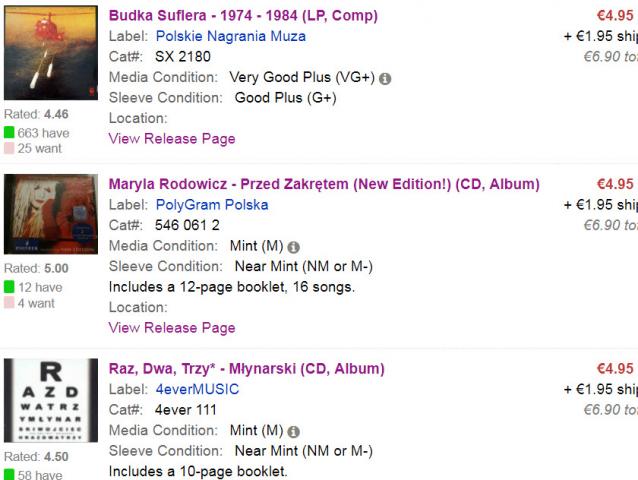Viewport: 638px width, 480px height.
Task: Click View Release Page for Maryla Rodowicz
Action: (172, 328)
